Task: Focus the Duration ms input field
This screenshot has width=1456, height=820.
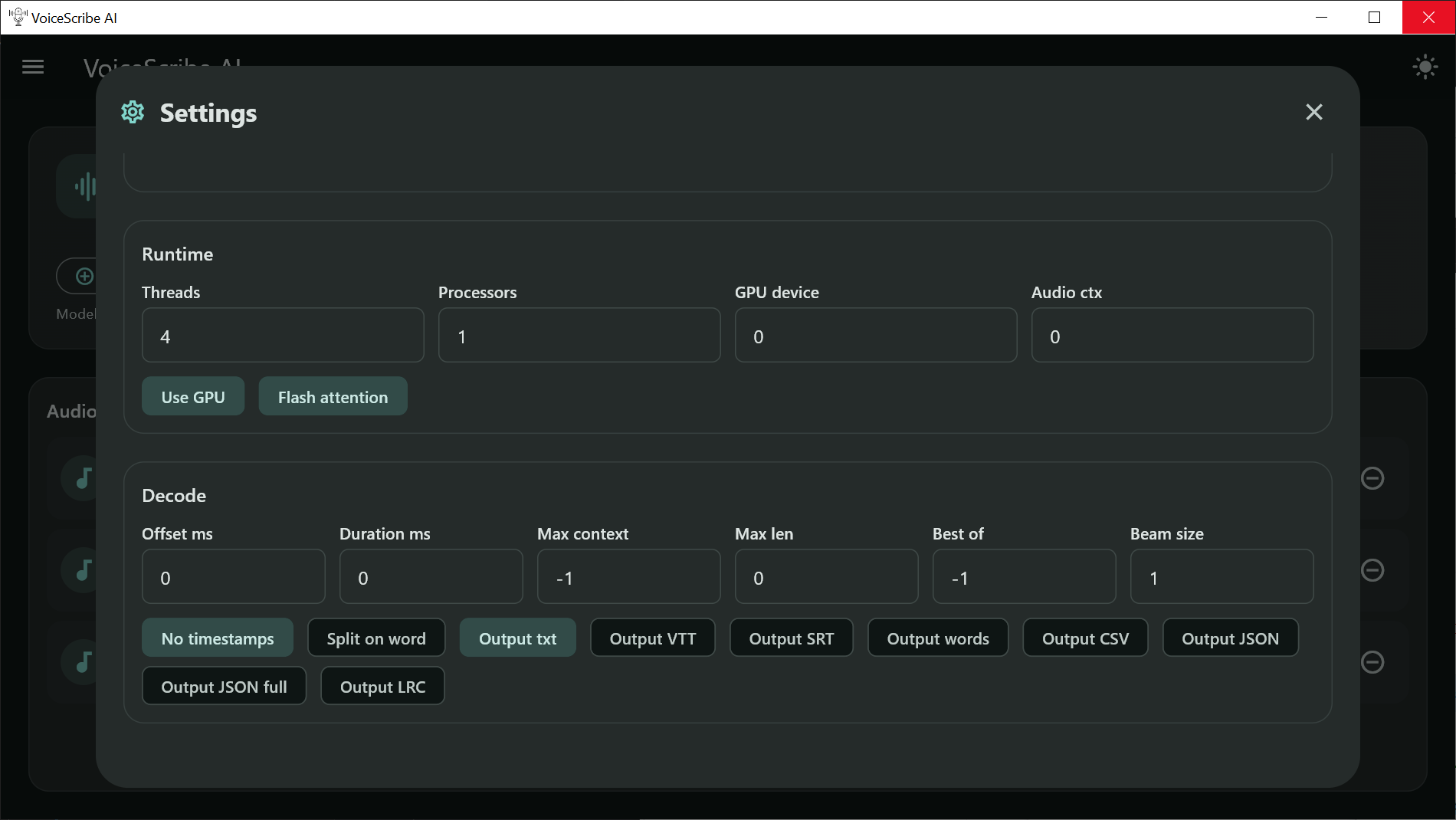Action: coord(431,576)
